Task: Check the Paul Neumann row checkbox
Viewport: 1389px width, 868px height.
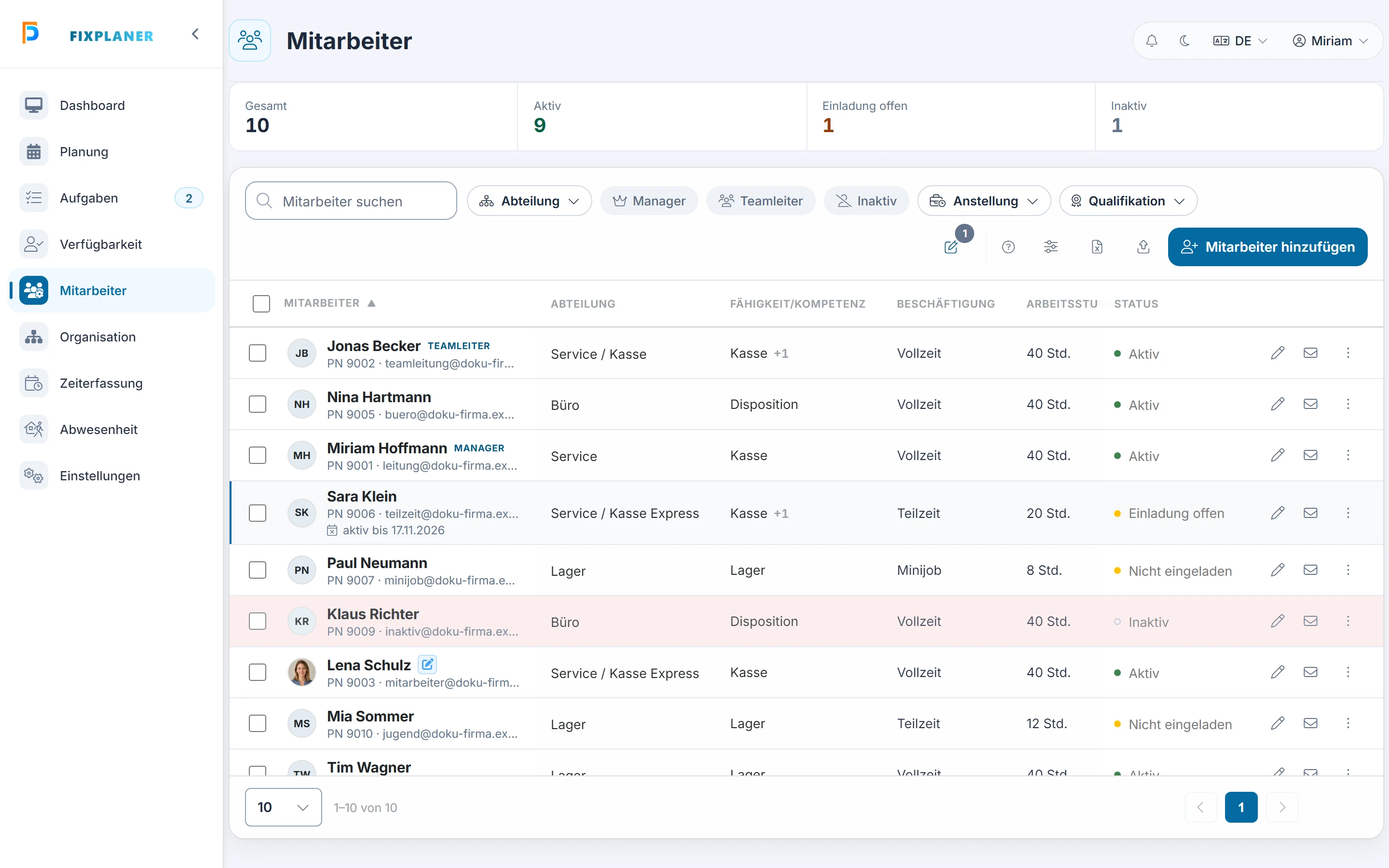Action: (x=258, y=570)
